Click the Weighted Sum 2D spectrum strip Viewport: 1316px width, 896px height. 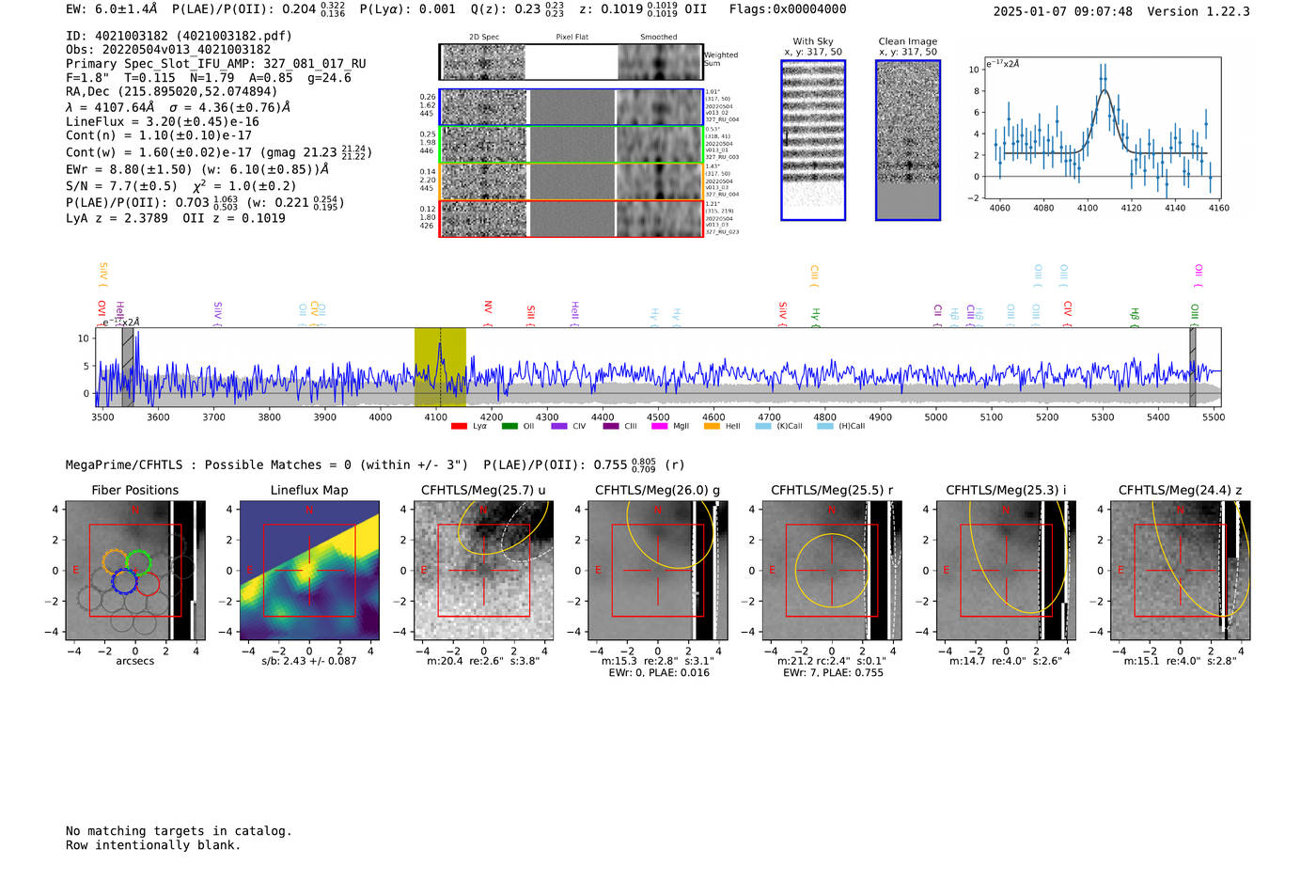point(571,62)
